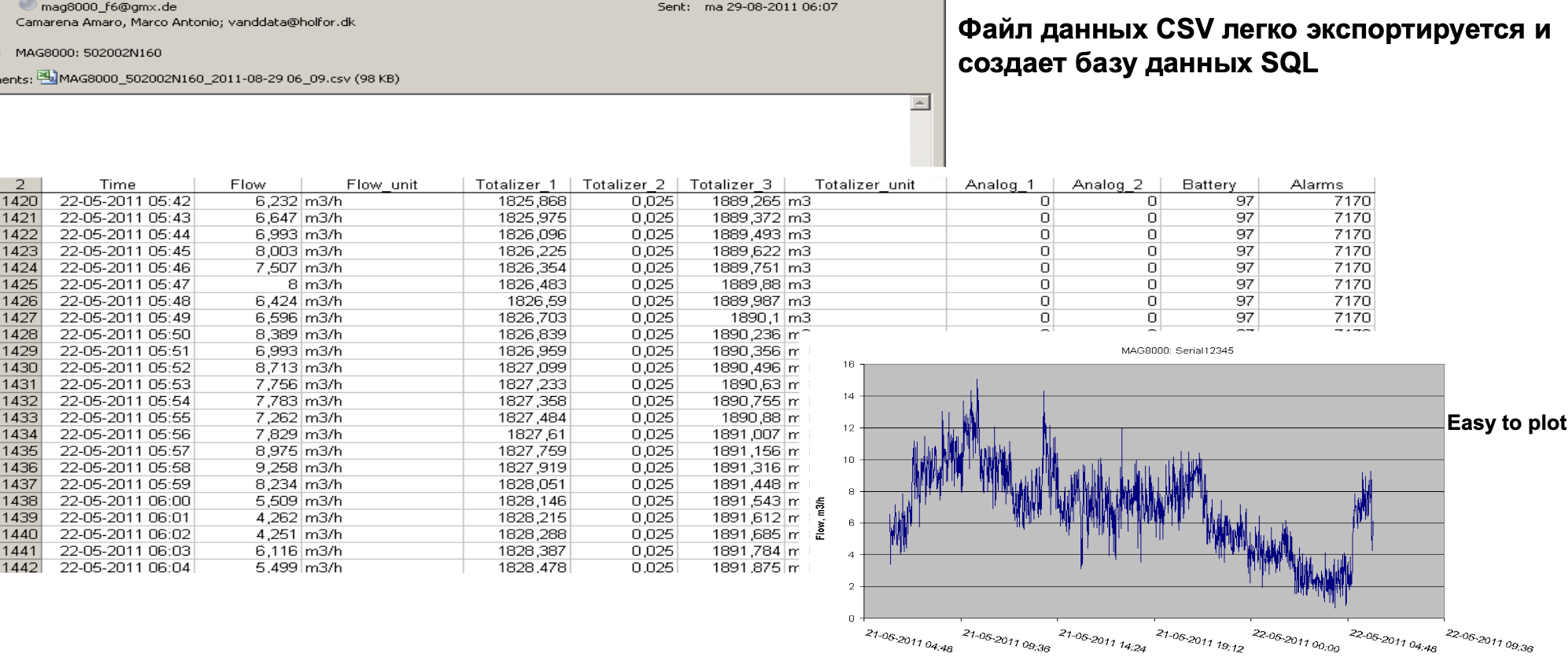Screen dimensions: 1568x668
Task: Select row header 1420
Action: click(20, 201)
